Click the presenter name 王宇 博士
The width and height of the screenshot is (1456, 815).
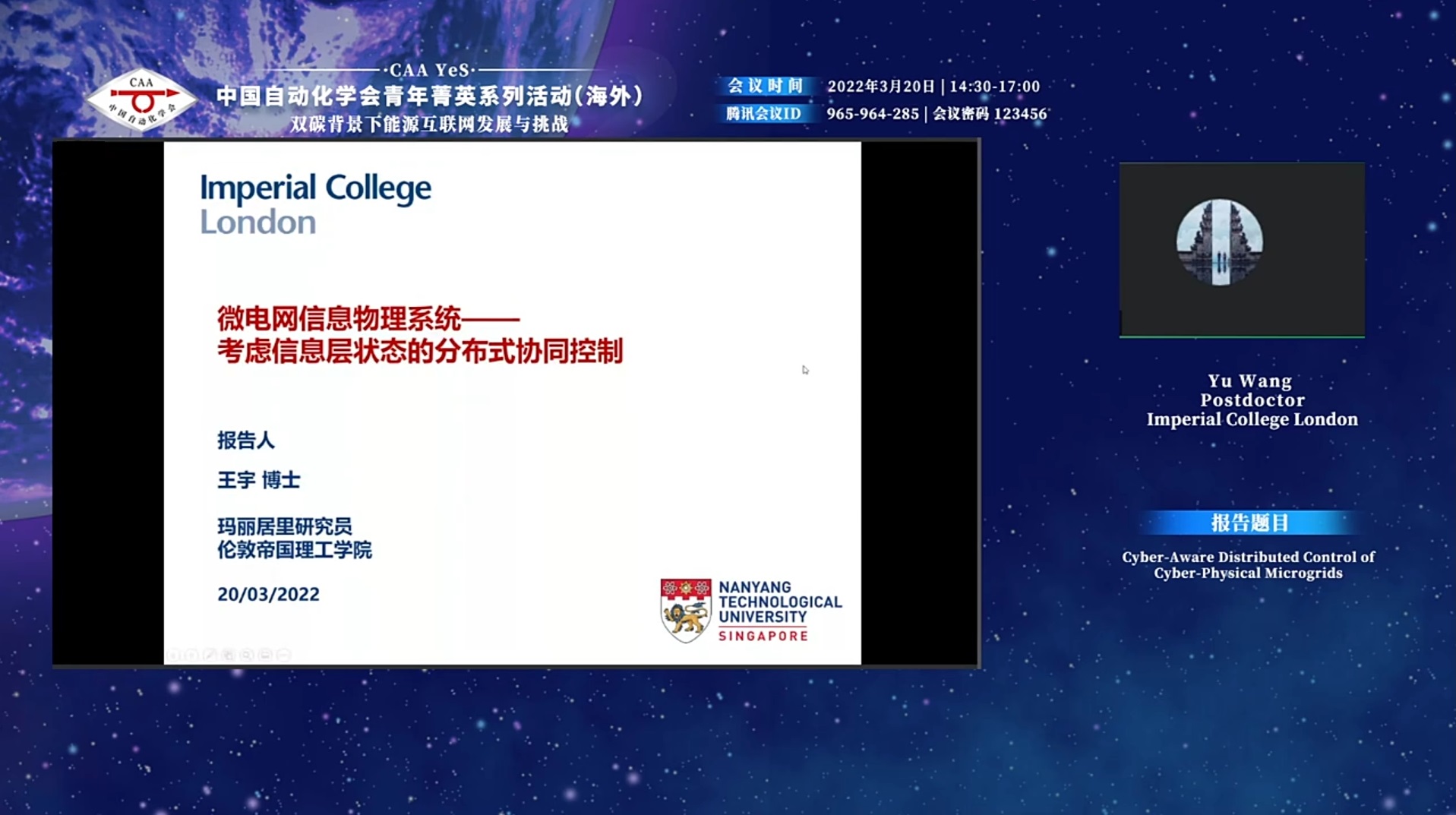(259, 480)
